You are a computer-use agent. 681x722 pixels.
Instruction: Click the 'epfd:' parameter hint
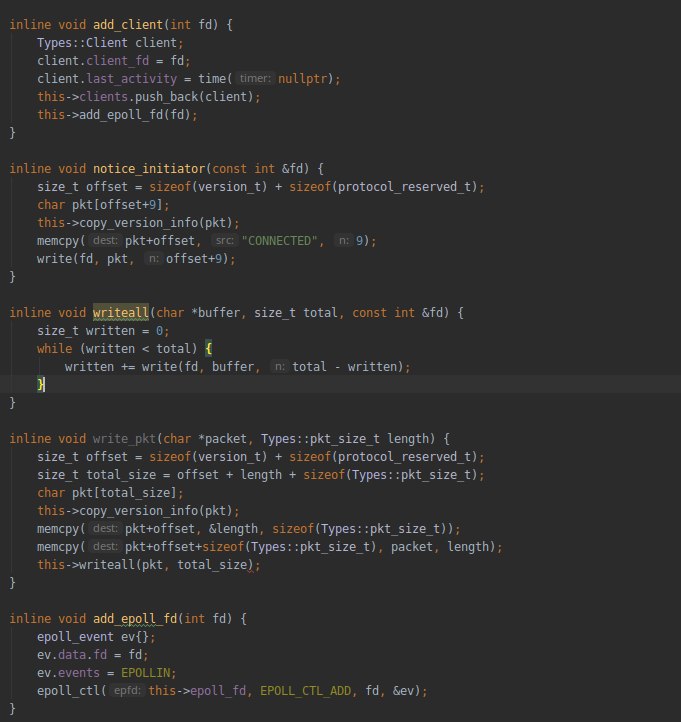click(128, 690)
